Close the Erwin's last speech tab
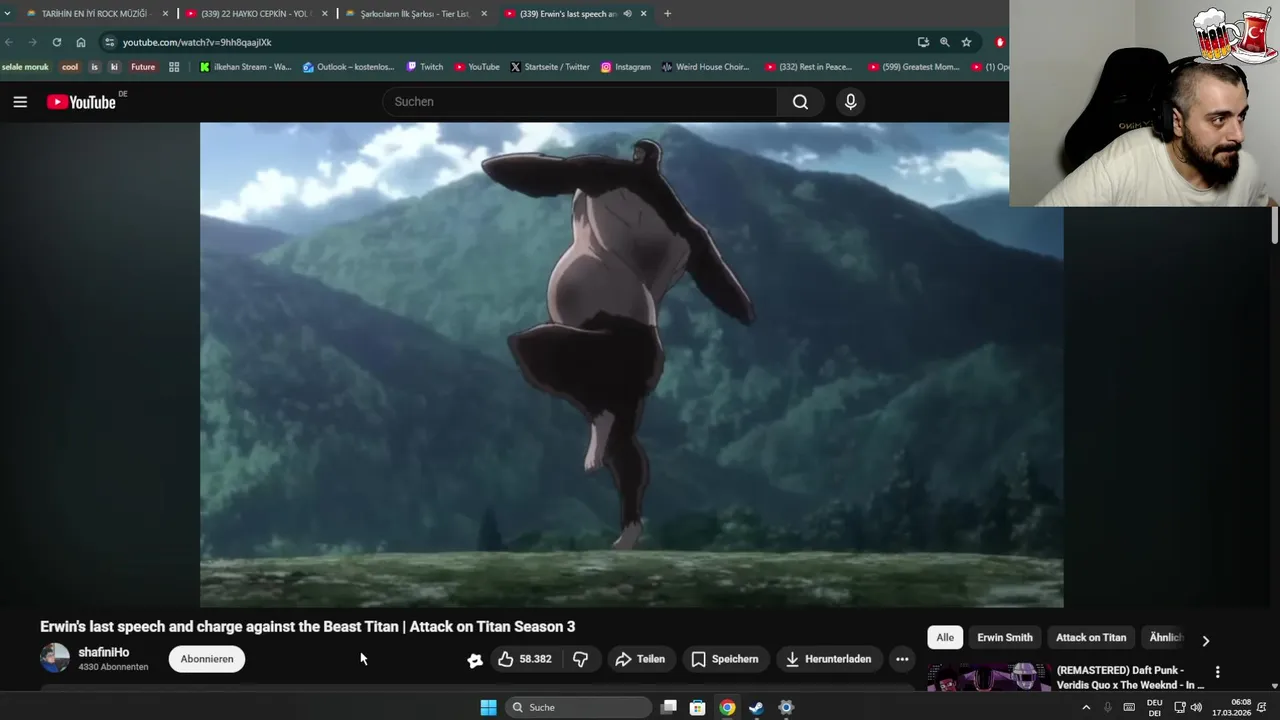Viewport: 1280px width, 720px height. (643, 14)
